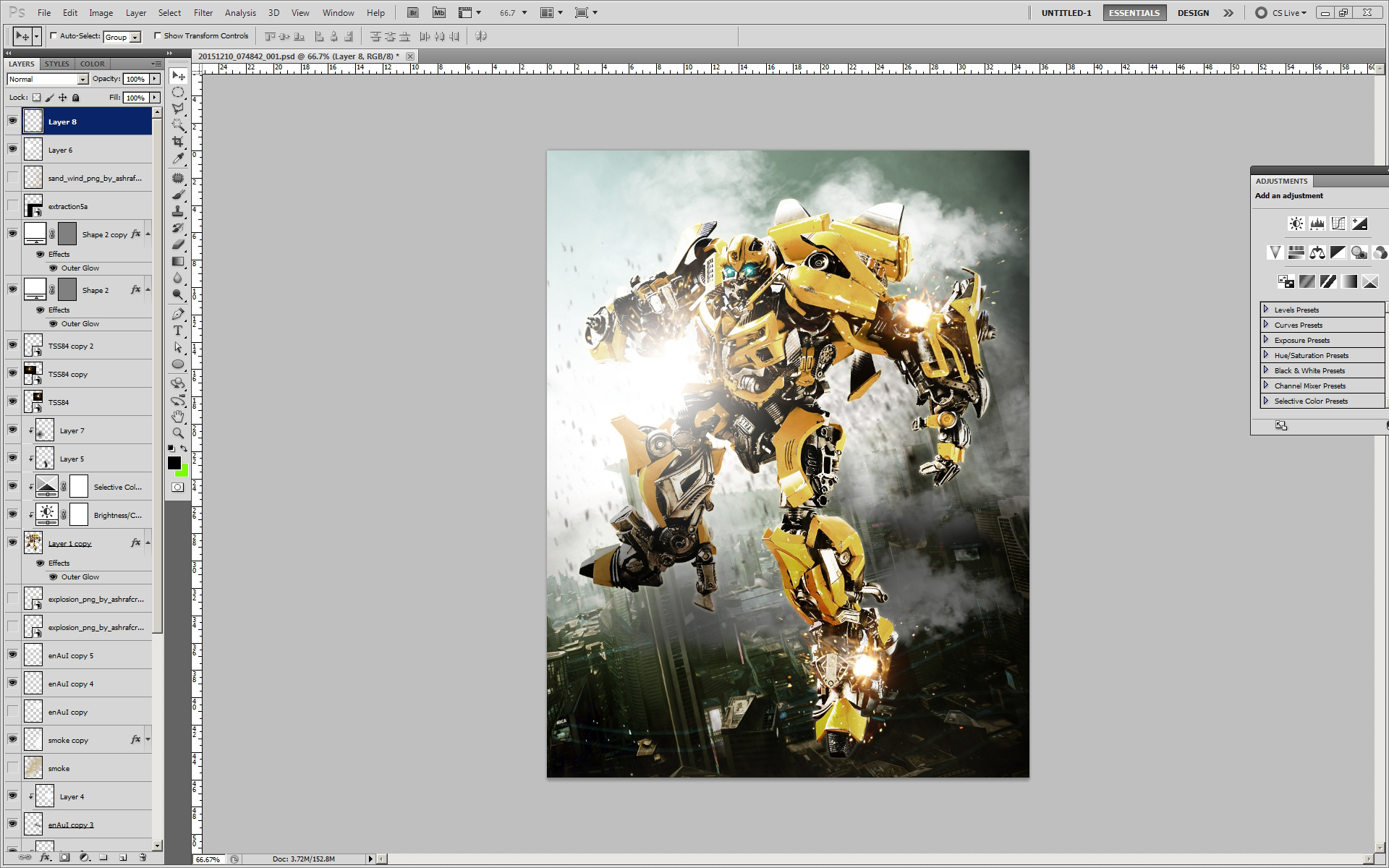The image size is (1389, 868).
Task: Select the Type tool
Action: (x=178, y=331)
